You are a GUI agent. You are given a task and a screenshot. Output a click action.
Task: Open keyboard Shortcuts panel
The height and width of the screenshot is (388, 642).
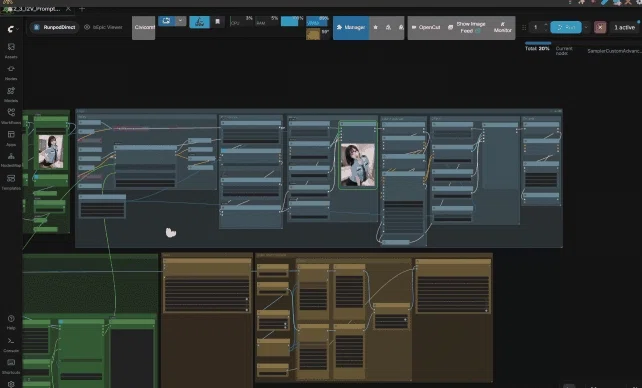11,366
